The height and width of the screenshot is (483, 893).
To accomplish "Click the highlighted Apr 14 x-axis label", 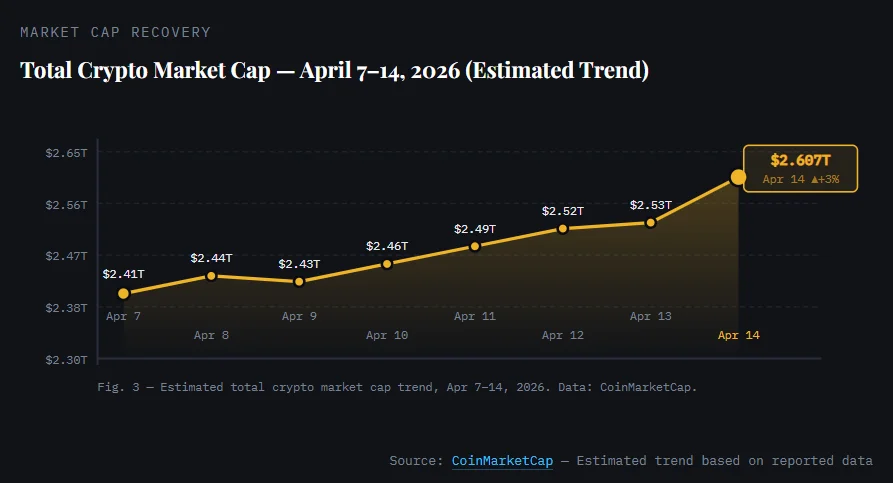I will click(x=739, y=335).
